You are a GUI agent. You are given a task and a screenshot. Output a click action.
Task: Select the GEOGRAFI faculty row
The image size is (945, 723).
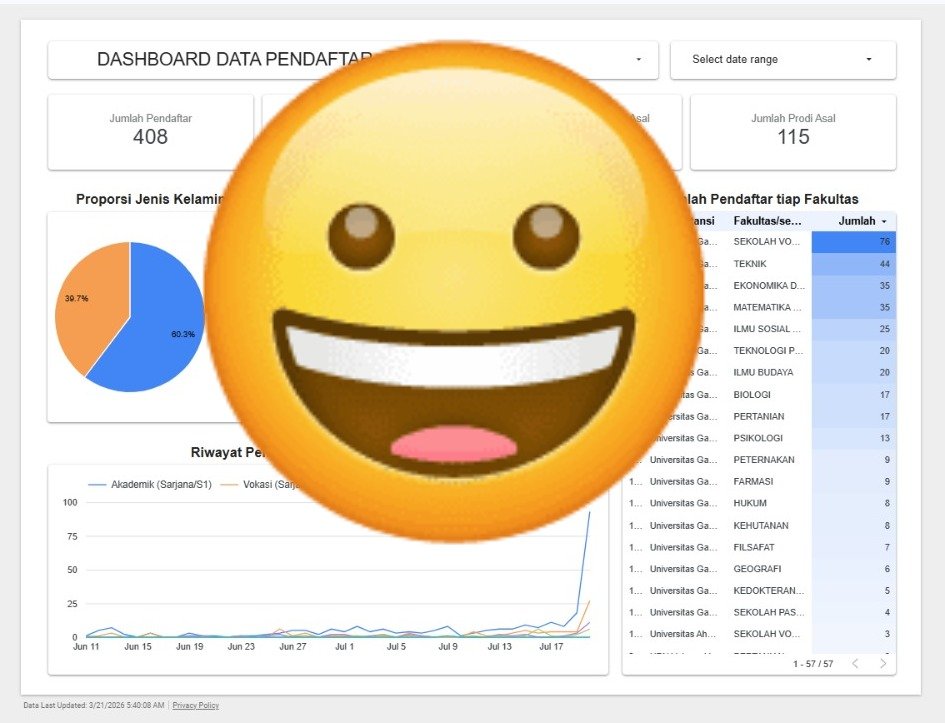coord(759,569)
